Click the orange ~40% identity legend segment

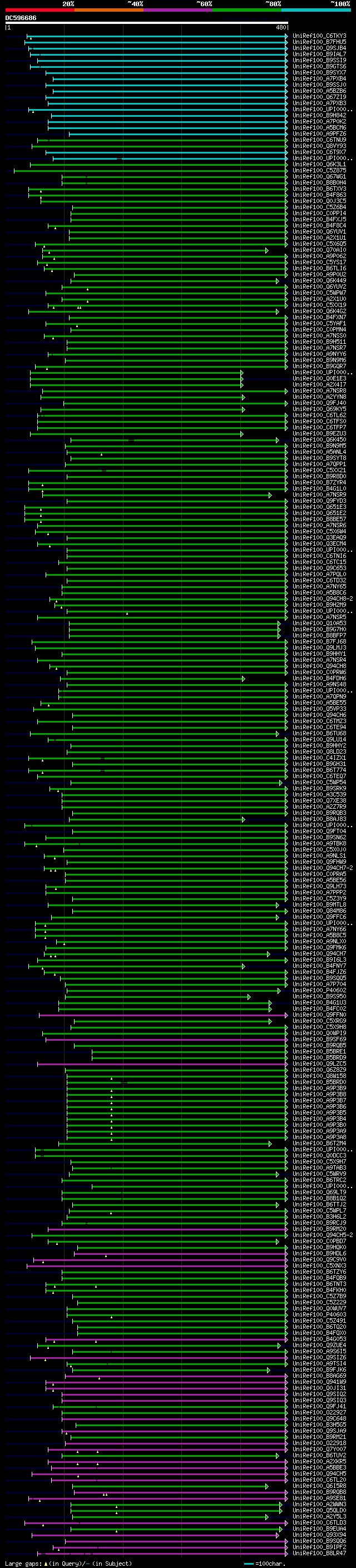pyautogui.click(x=109, y=10)
